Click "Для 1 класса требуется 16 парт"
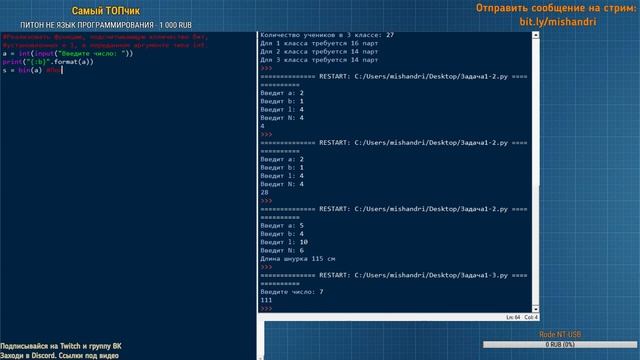Screen dimensions: 640x360 pos(319,43)
